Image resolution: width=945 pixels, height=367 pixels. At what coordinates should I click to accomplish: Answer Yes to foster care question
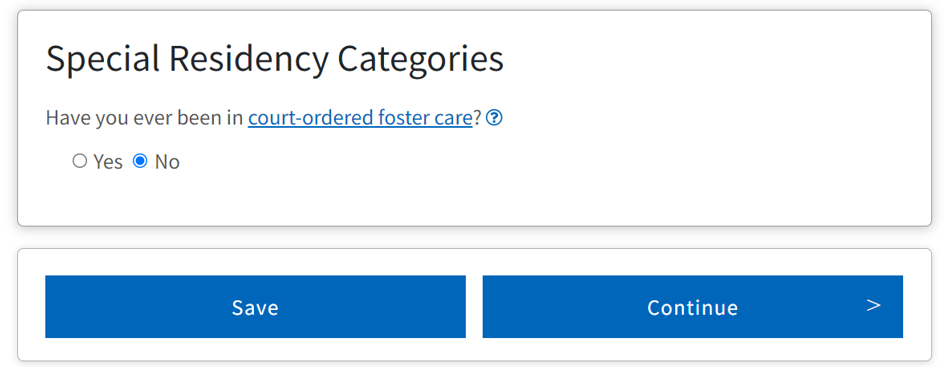point(80,162)
